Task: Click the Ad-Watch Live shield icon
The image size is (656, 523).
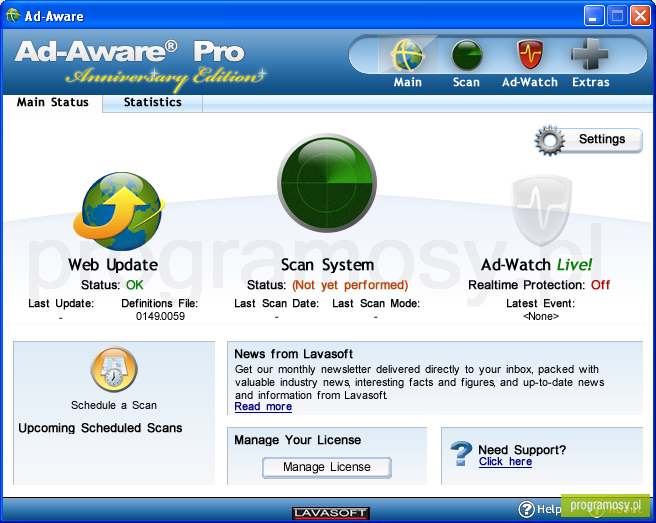Action: [x=542, y=210]
